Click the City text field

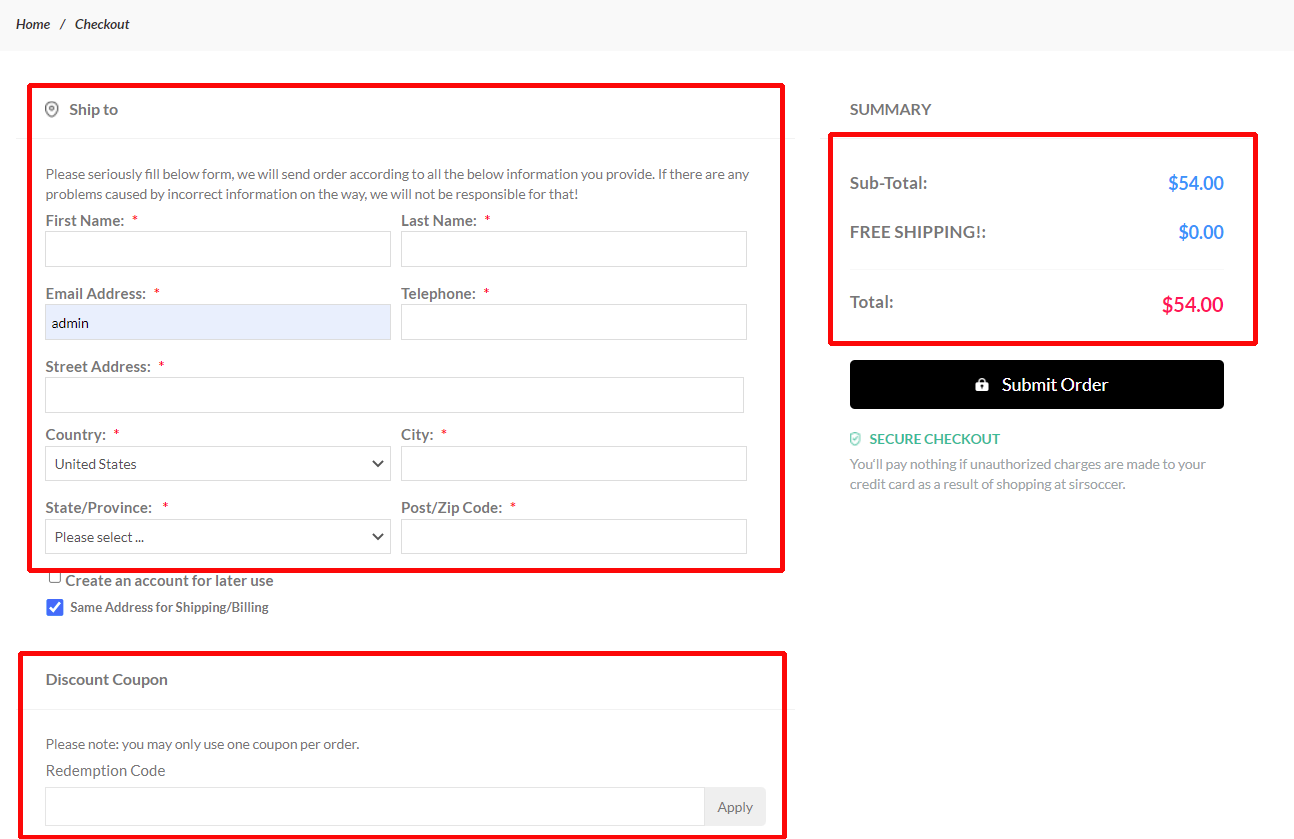573,464
